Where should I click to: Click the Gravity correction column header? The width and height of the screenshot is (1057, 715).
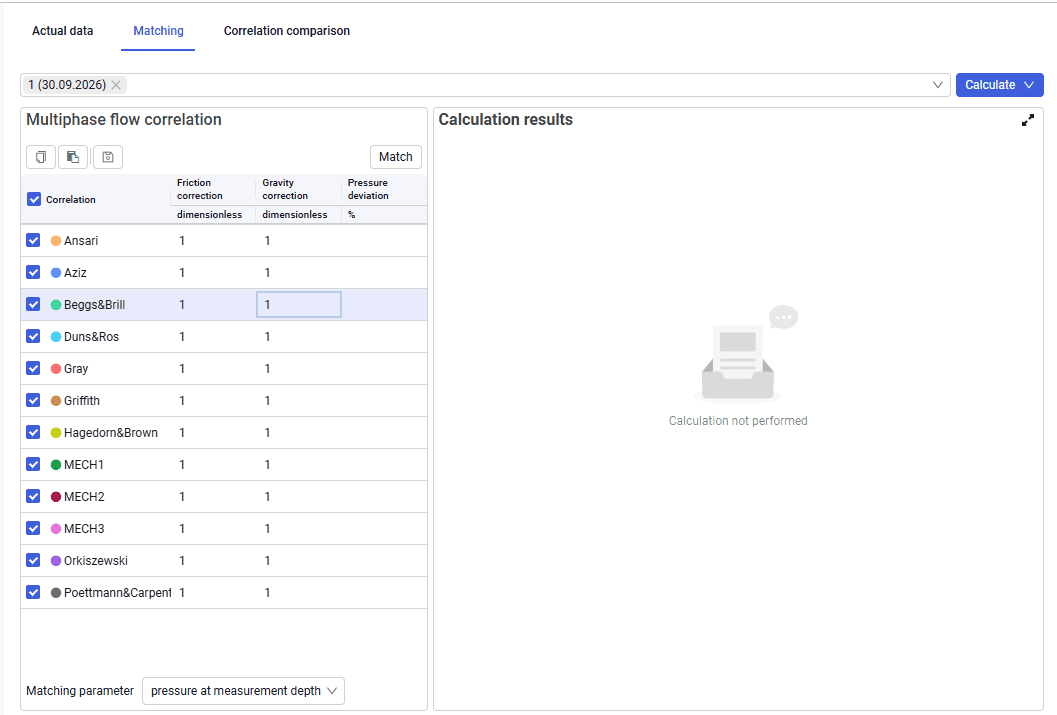click(299, 189)
